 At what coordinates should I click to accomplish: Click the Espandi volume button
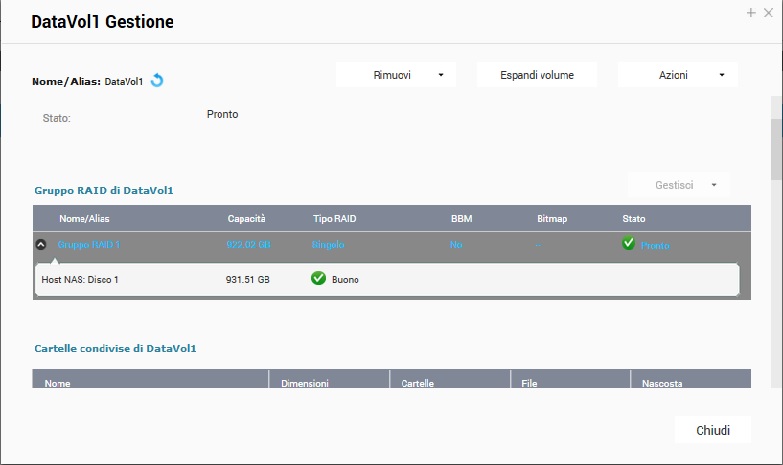(536, 75)
